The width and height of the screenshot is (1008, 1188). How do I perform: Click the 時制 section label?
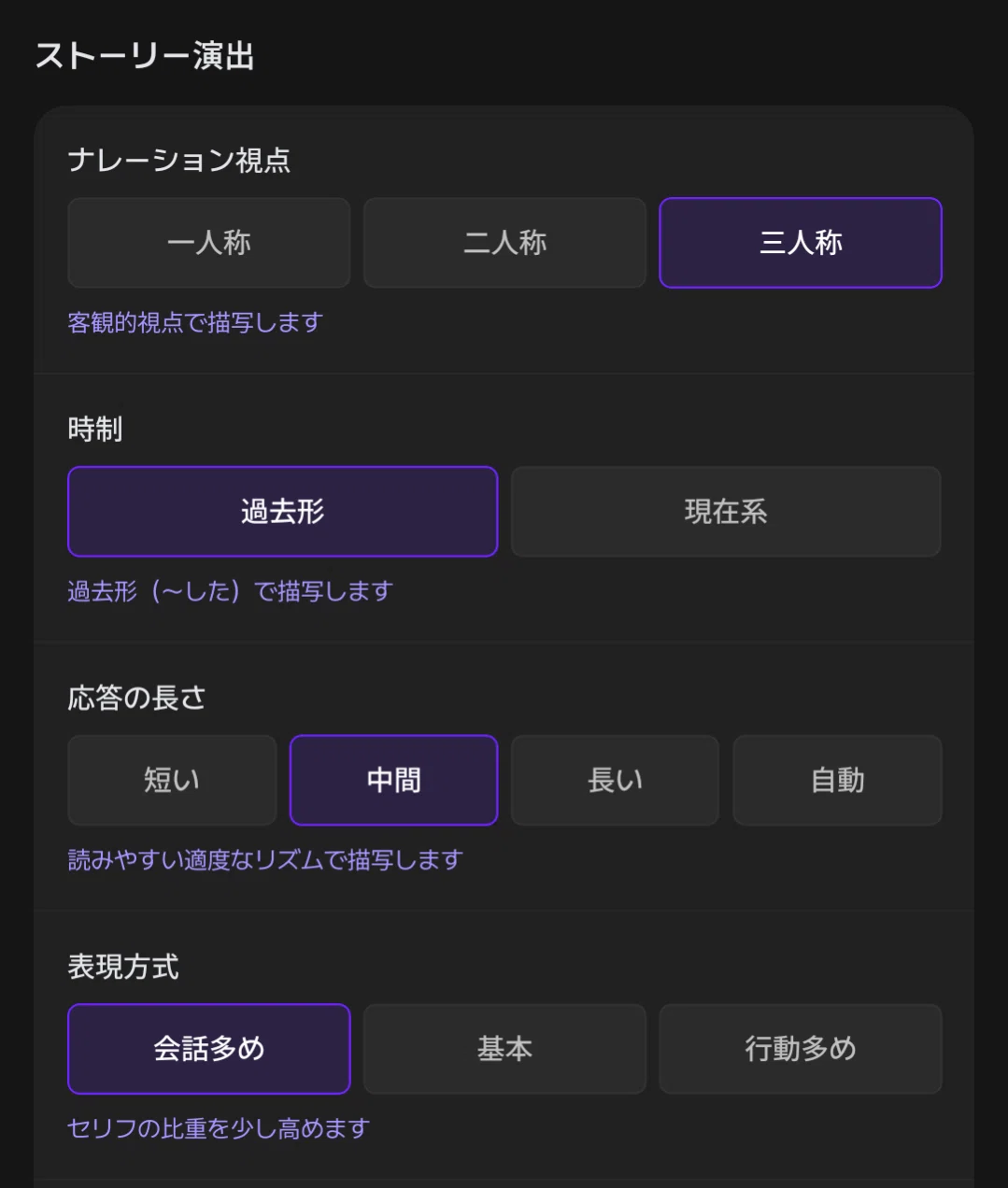(x=95, y=429)
